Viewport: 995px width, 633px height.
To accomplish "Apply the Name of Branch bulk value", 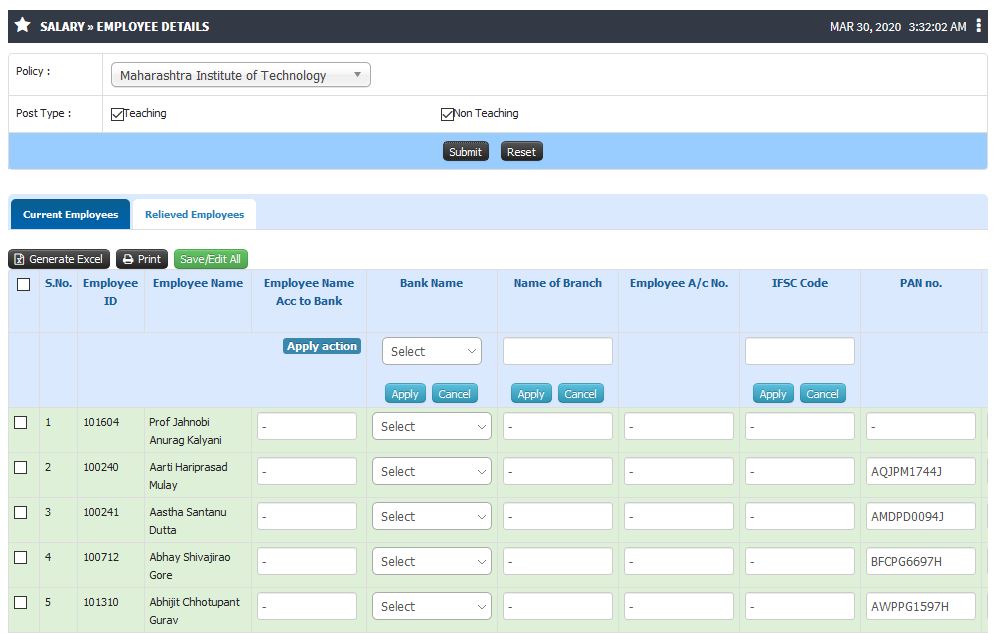I will (x=531, y=394).
